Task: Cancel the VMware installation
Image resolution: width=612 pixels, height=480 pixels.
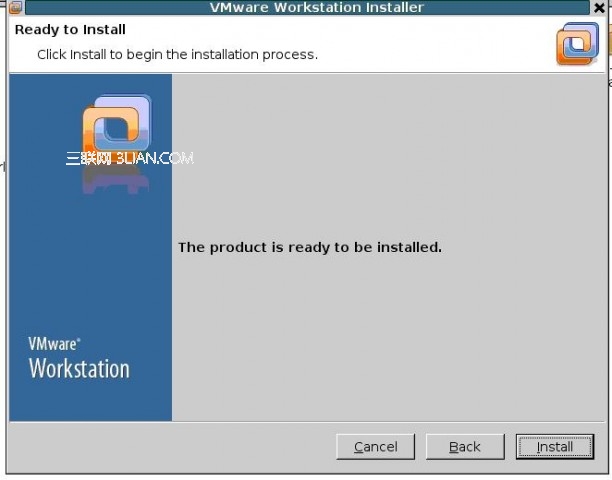Action: pyautogui.click(x=375, y=446)
